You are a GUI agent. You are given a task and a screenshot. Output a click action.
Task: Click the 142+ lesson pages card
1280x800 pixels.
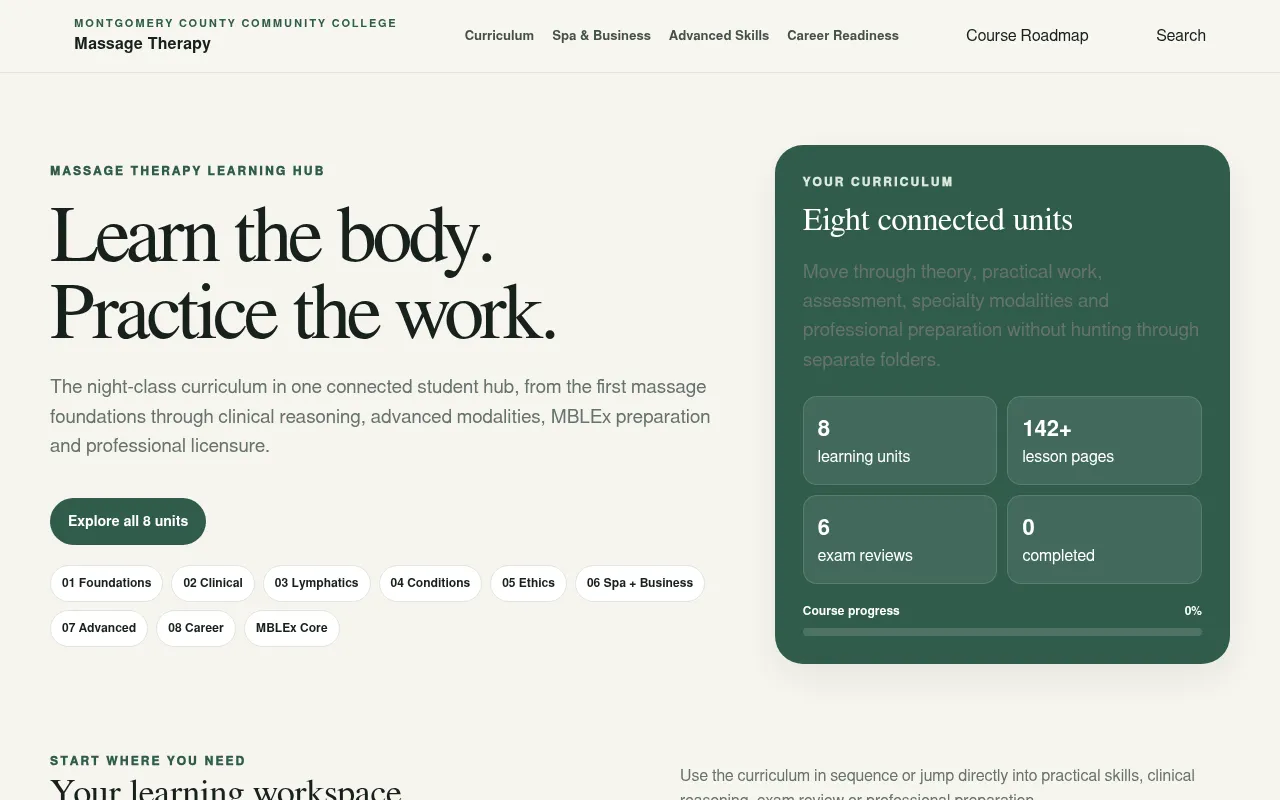[1104, 441]
